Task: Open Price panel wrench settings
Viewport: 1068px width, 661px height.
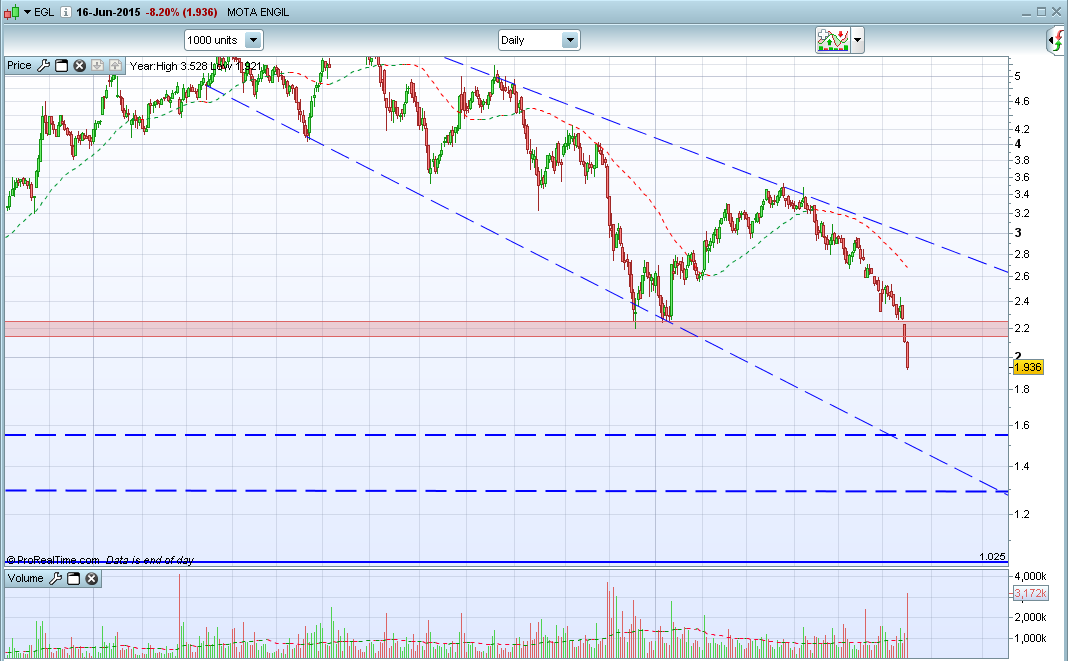Action: 43,65
